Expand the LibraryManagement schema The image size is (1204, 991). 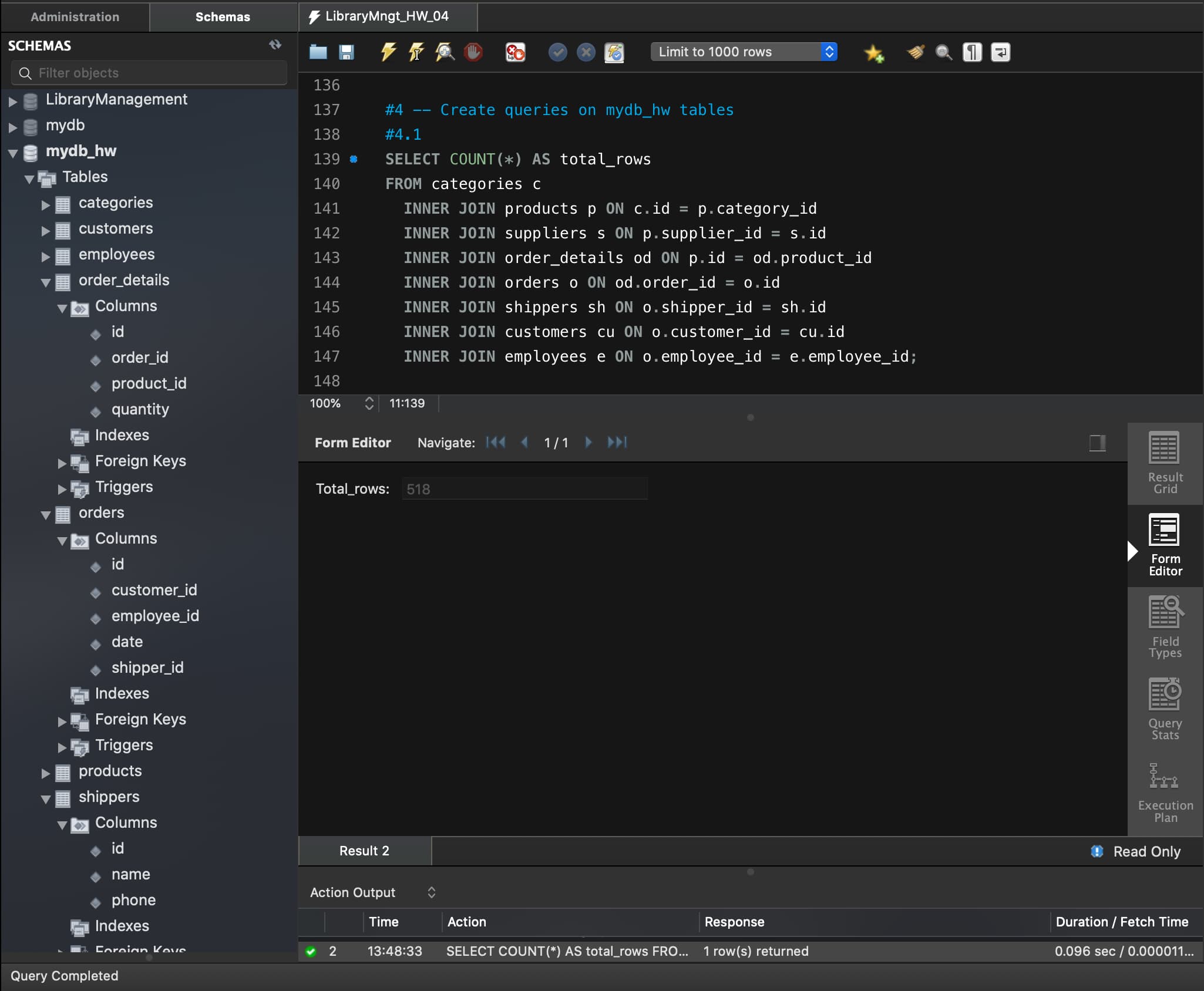(x=12, y=101)
